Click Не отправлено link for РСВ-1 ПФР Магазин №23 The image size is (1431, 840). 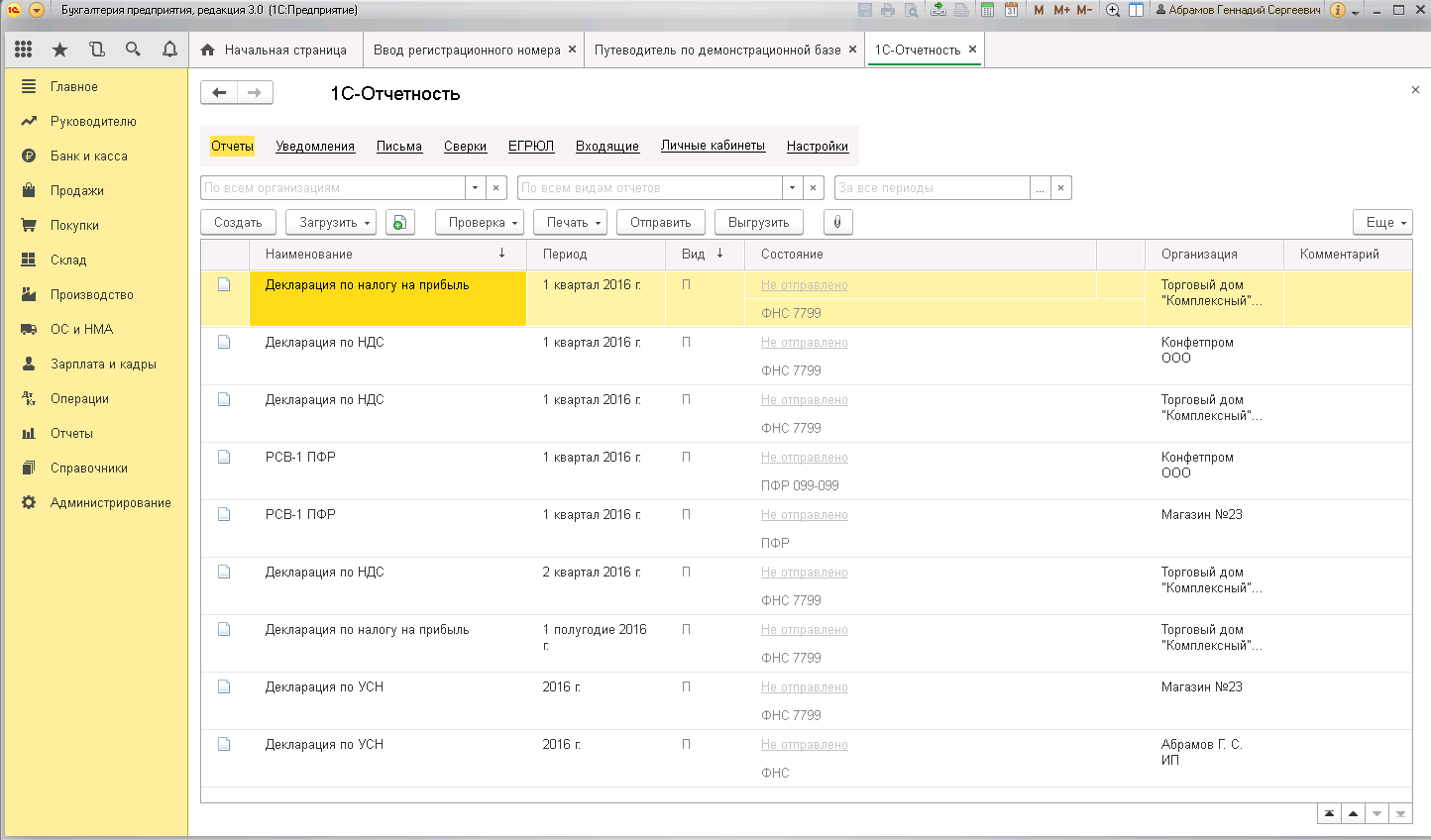point(805,515)
